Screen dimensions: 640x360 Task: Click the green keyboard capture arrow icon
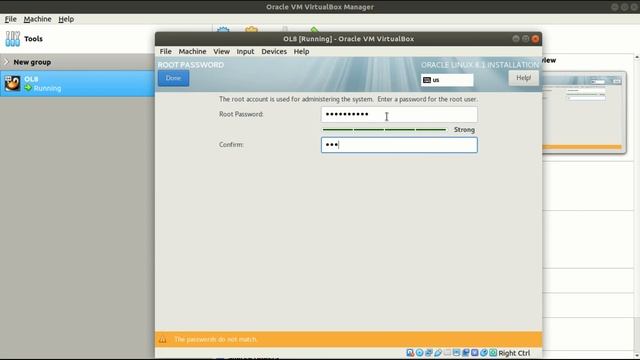click(x=493, y=353)
